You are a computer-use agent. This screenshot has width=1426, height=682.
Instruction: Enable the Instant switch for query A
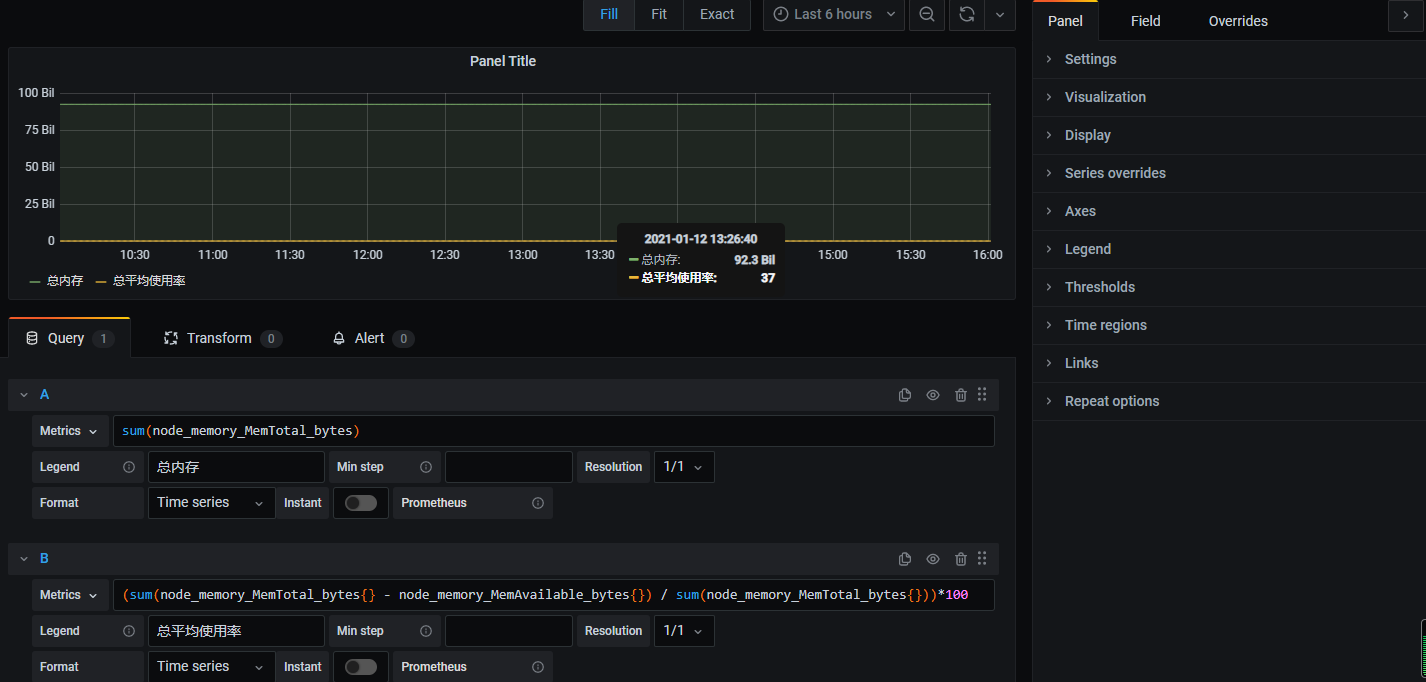[360, 503]
